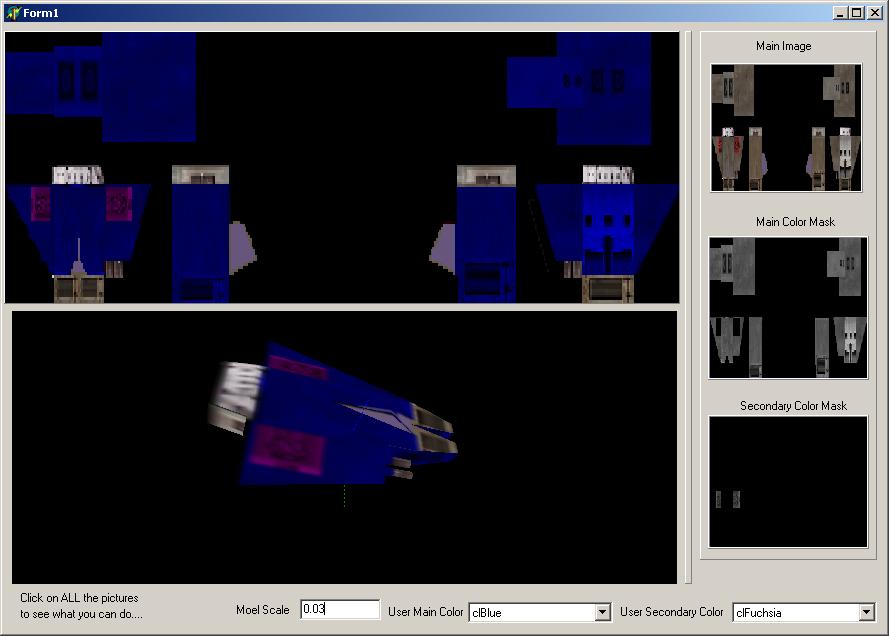This screenshot has height=636, width=889.
Task: Click the vertical splitter beside the viewports
Action: (x=688, y=307)
